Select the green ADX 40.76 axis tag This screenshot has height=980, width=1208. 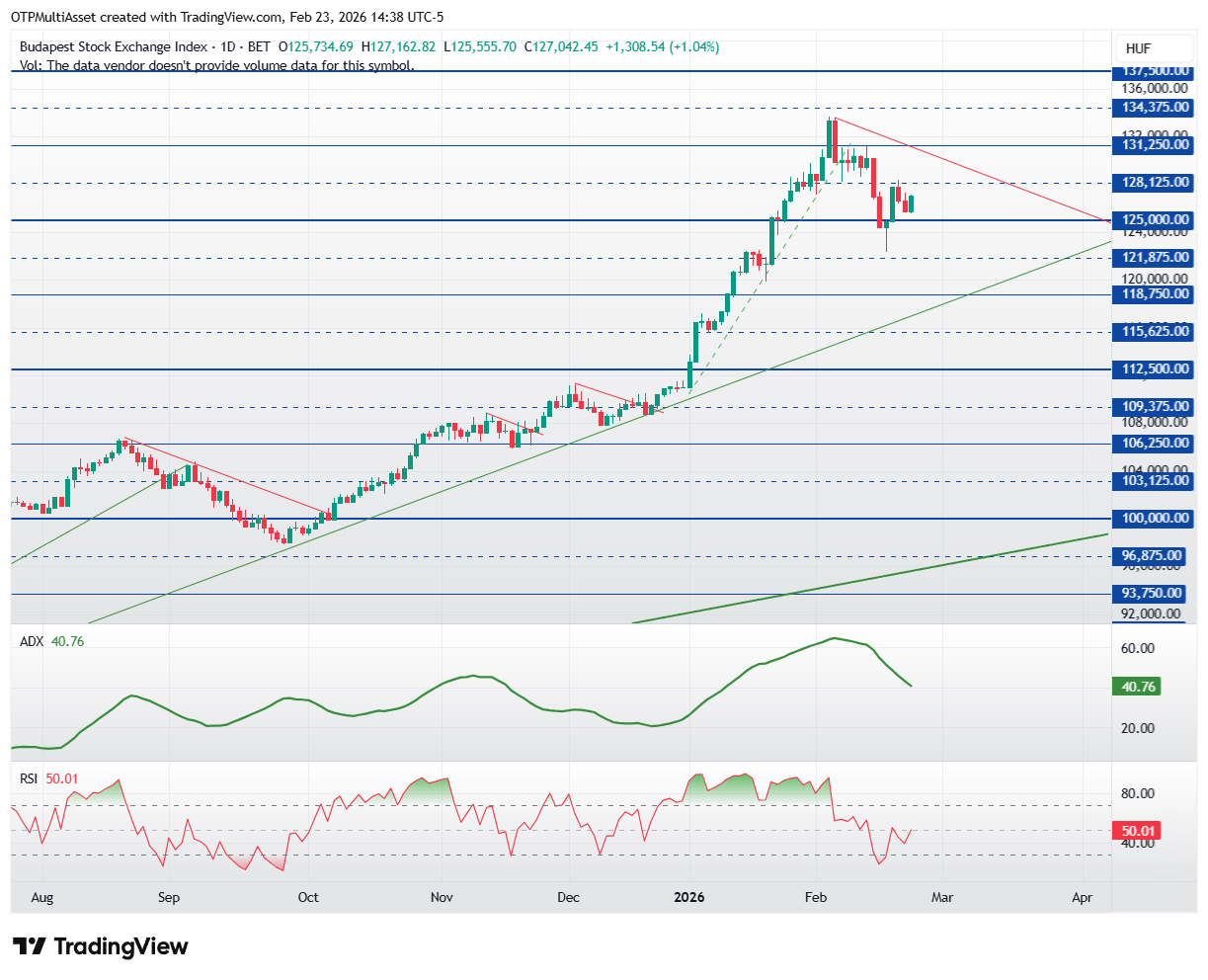click(1136, 687)
